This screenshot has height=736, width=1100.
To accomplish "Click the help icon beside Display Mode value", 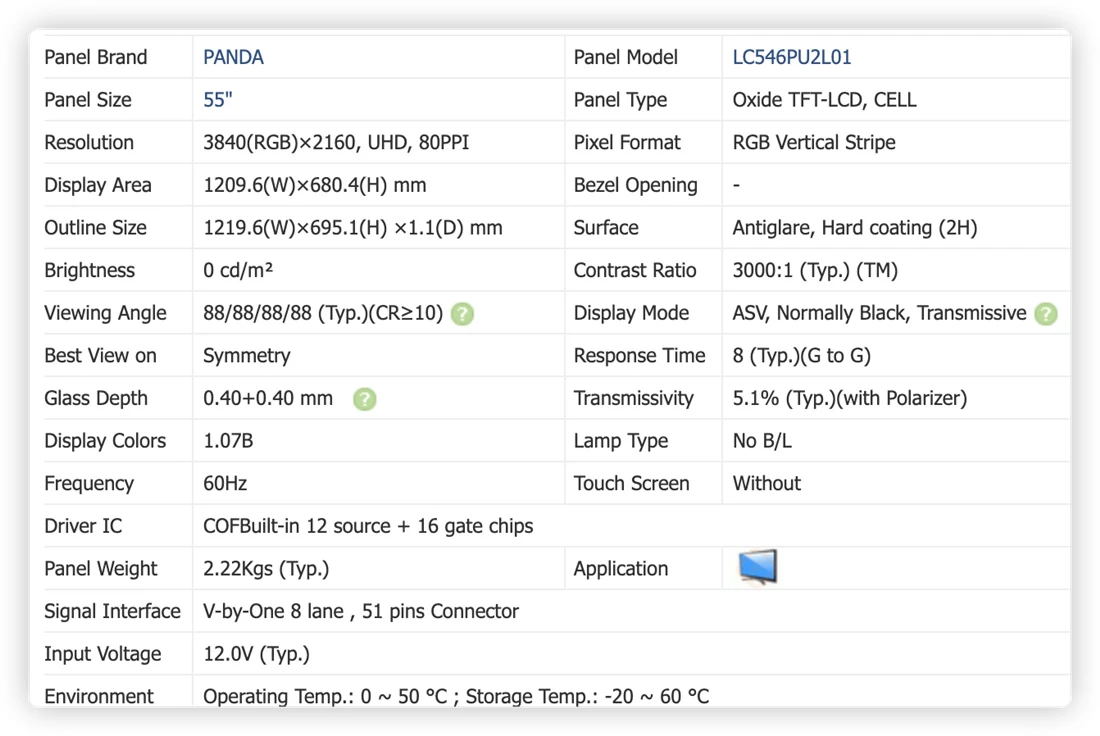I will (x=1046, y=314).
